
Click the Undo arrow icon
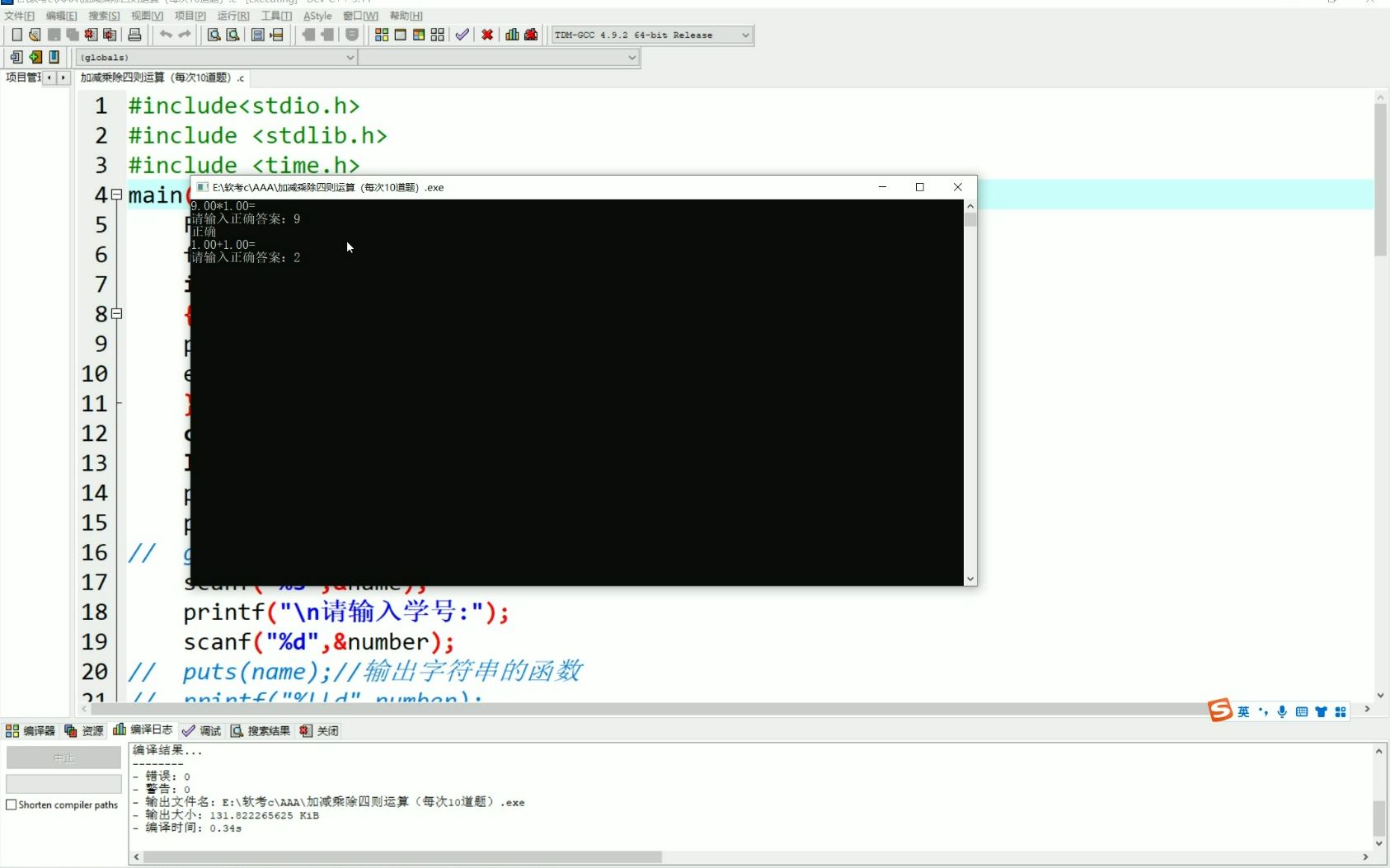click(x=166, y=35)
